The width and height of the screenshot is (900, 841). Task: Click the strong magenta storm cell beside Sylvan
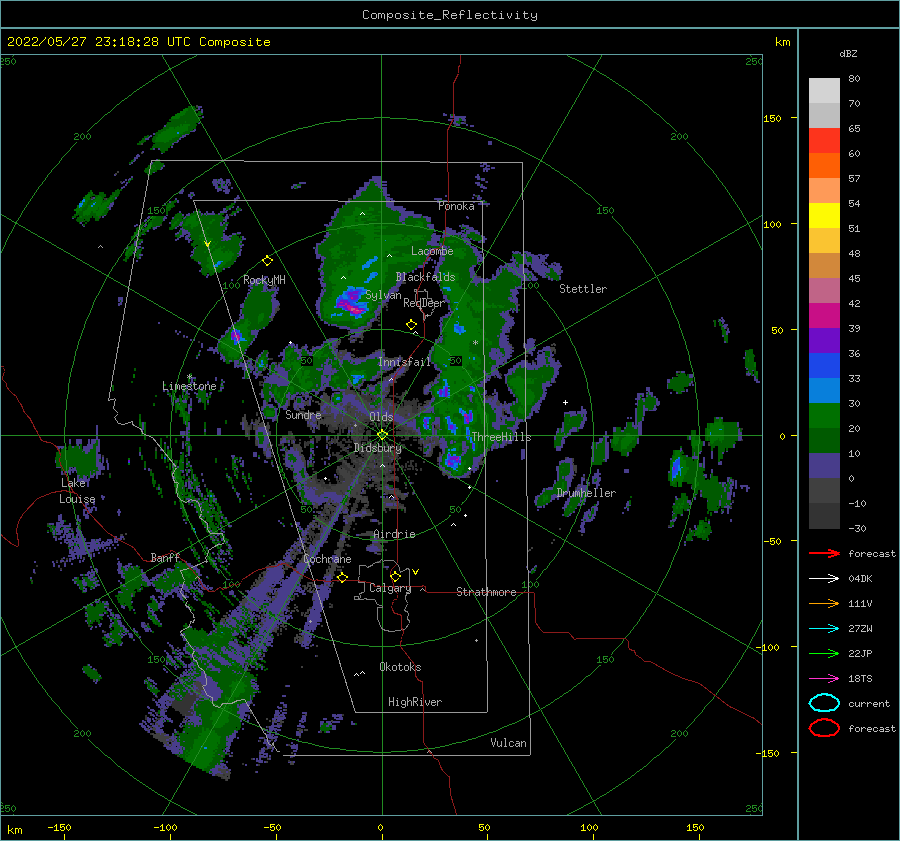[x=351, y=303]
